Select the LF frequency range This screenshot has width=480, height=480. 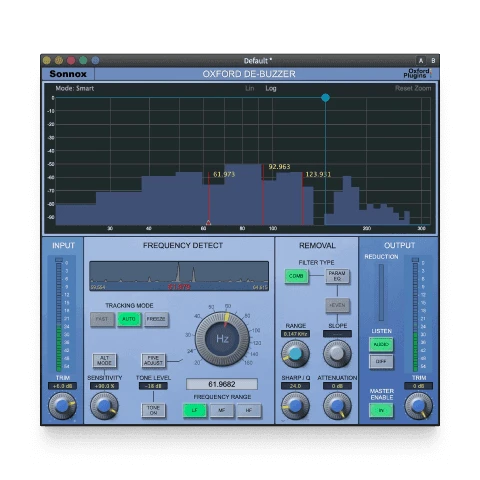(x=195, y=410)
